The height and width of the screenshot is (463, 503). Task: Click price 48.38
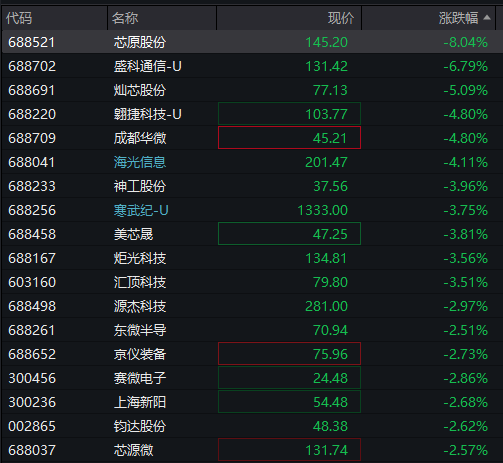point(330,426)
